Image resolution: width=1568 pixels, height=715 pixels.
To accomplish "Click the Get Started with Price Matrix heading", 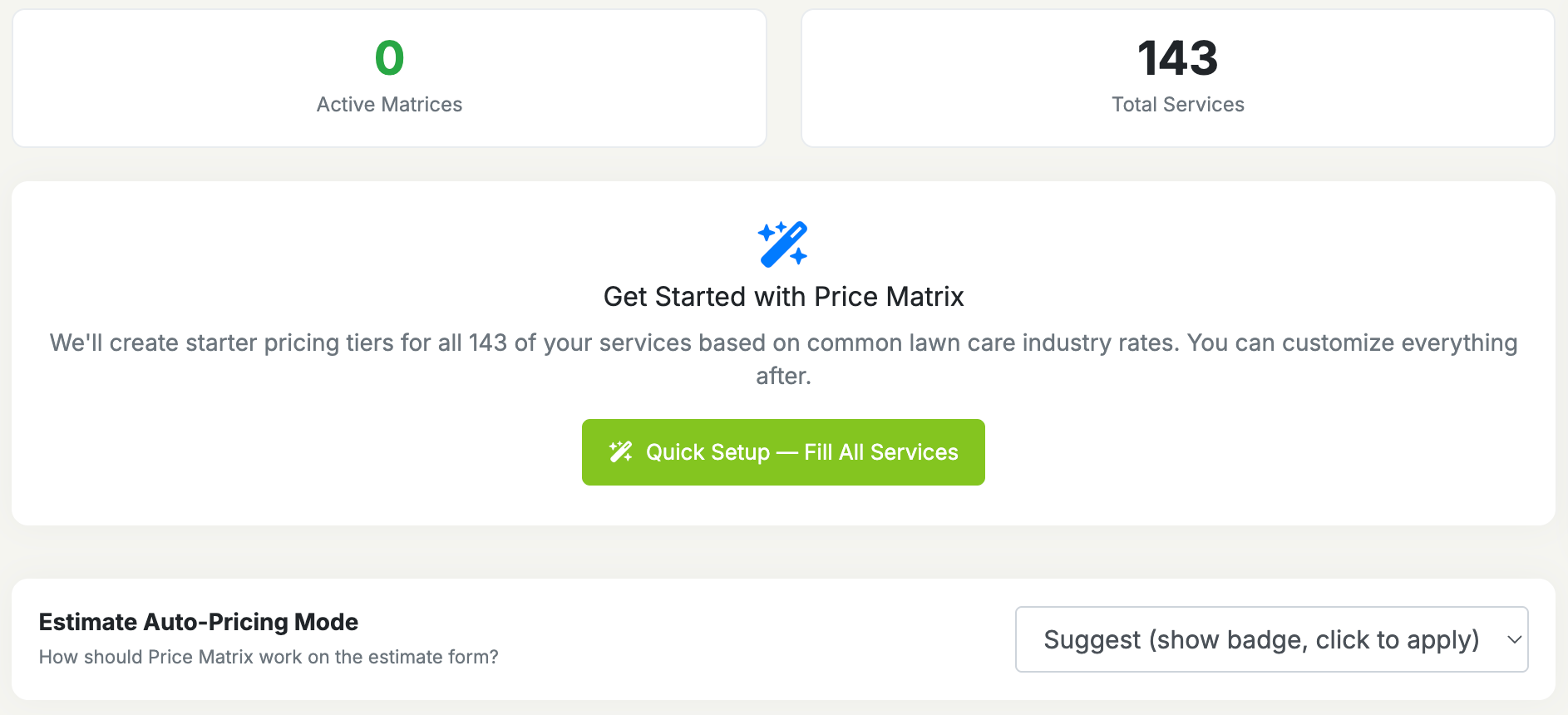I will [782, 296].
